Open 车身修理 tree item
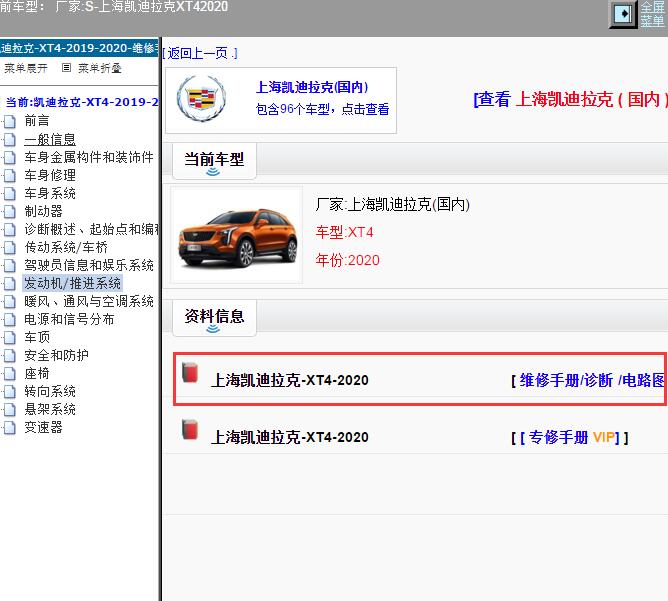Viewport: 668px width, 601px height. (x=50, y=175)
